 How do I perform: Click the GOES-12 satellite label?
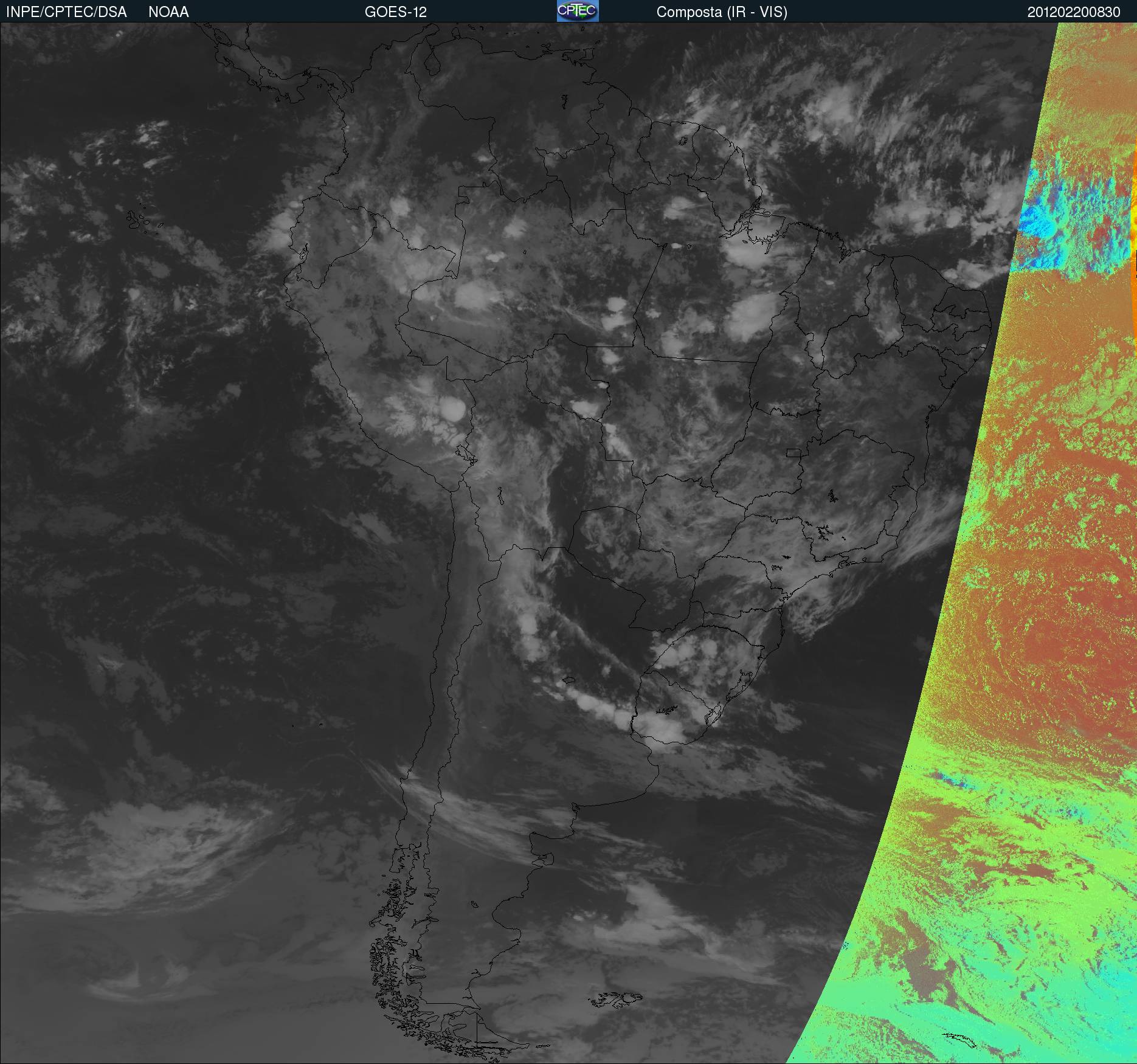point(396,12)
